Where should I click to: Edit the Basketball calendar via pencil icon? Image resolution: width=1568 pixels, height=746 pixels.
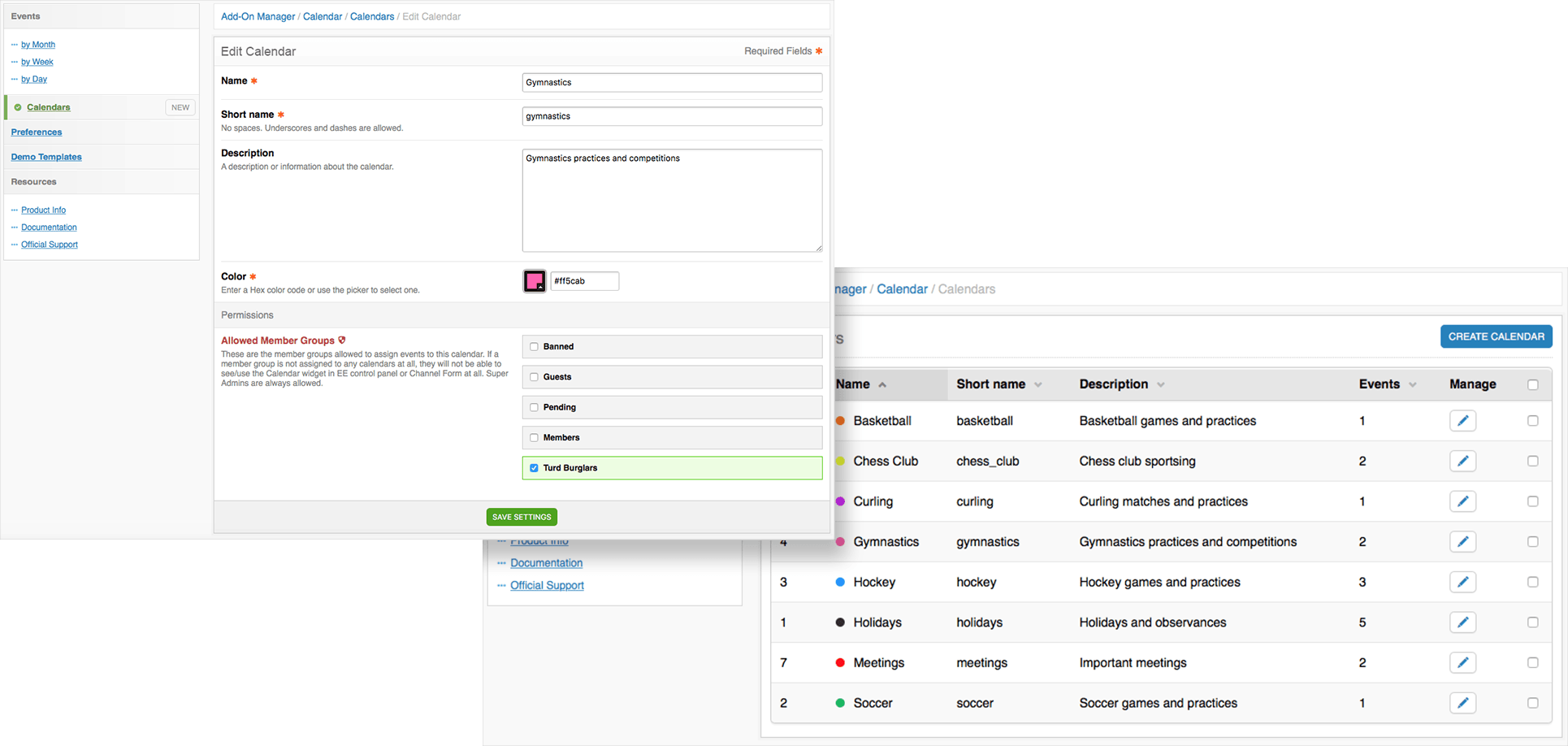[1462, 421]
